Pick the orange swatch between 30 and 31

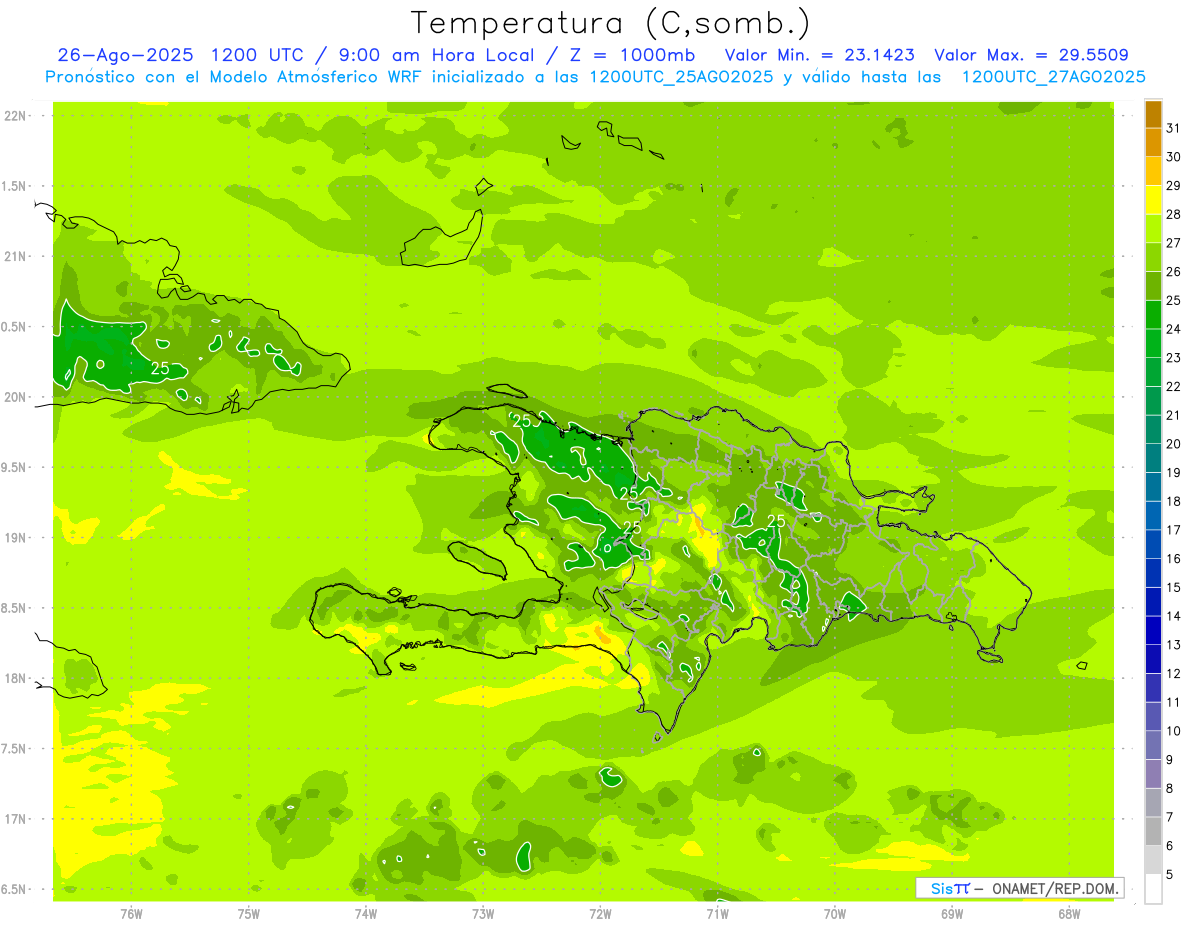tap(1153, 142)
